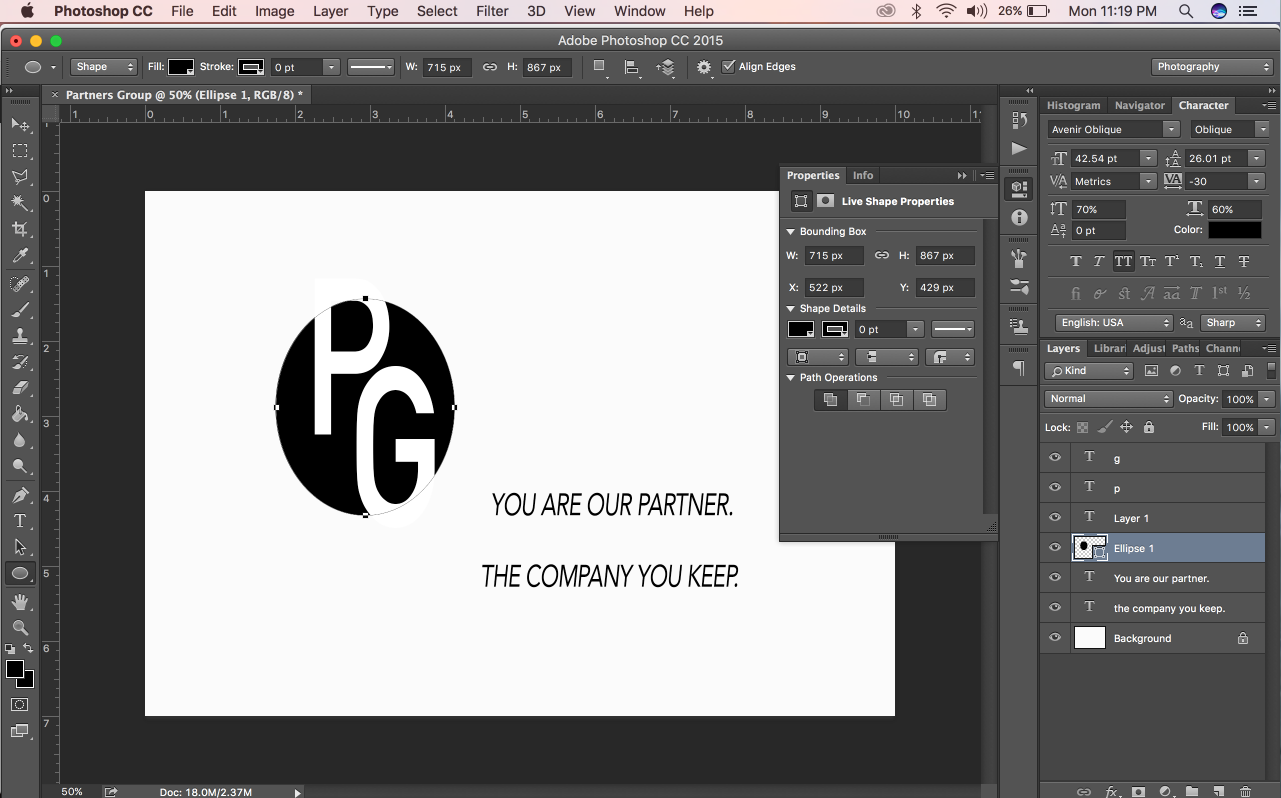Open the Info tab in Properties panel

tap(863, 175)
